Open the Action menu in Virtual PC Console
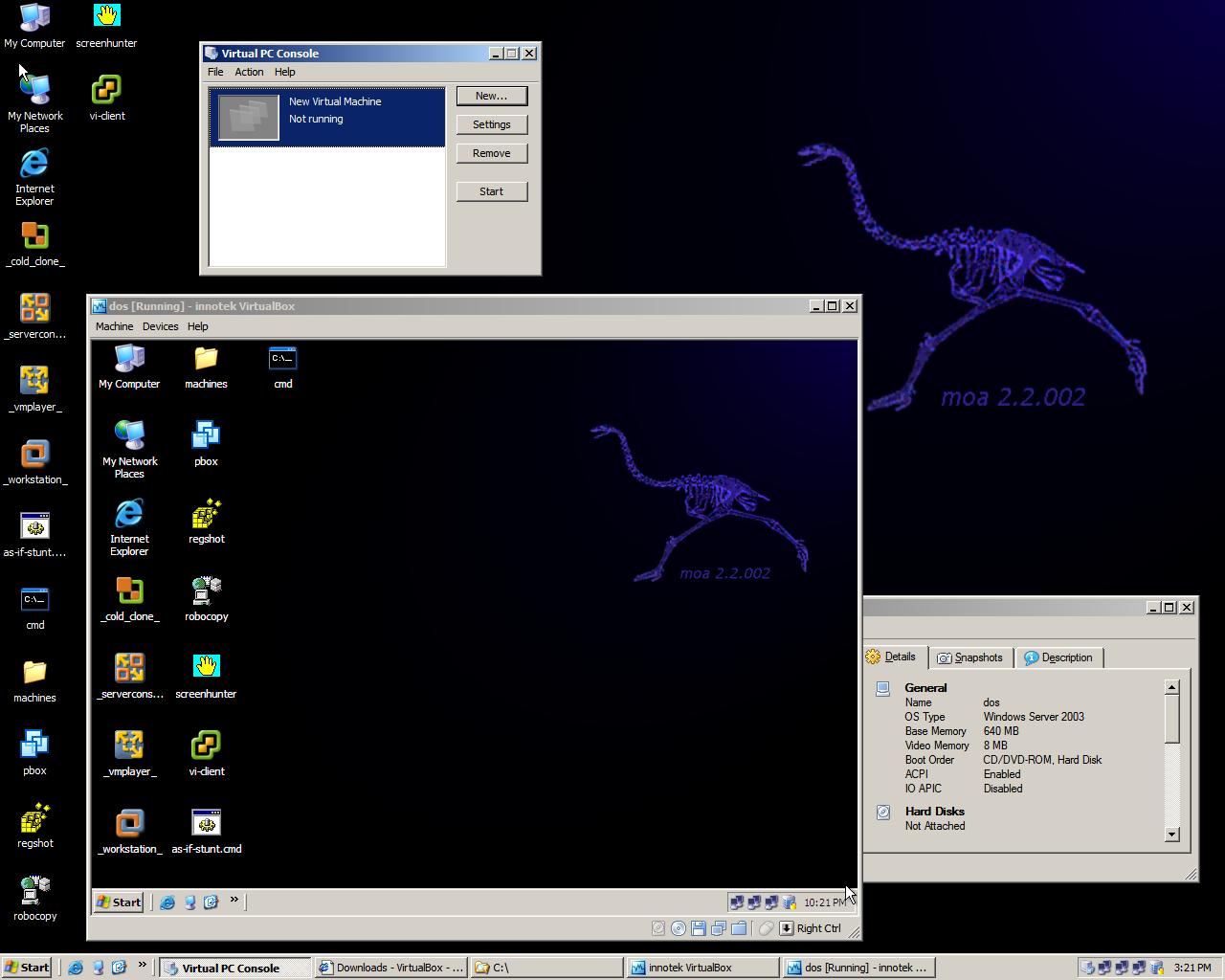Image resolution: width=1225 pixels, height=980 pixels. point(249,72)
